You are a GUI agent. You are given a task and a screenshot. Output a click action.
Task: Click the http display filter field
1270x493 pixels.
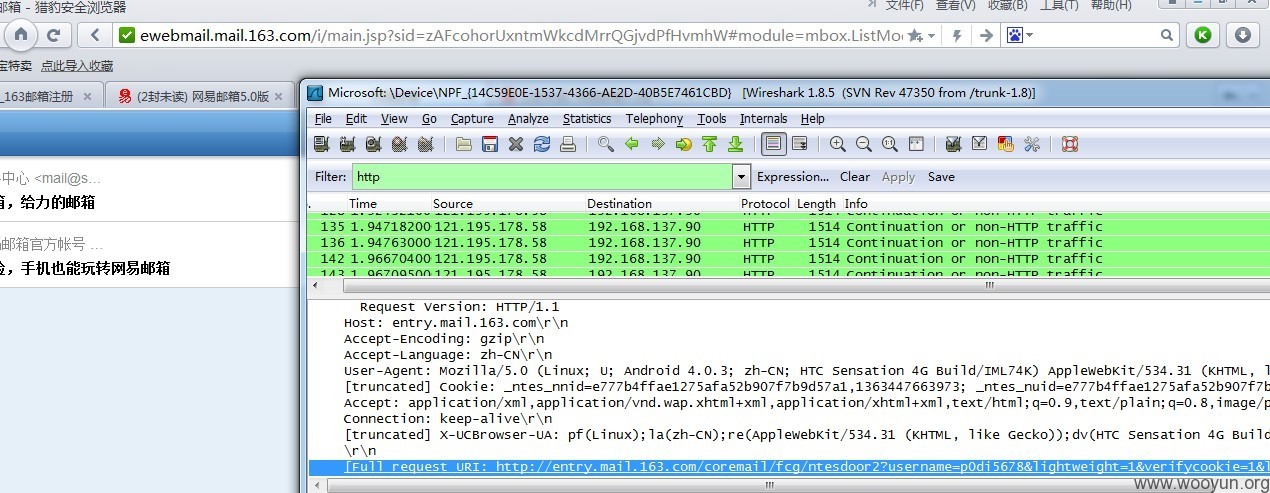coord(542,177)
